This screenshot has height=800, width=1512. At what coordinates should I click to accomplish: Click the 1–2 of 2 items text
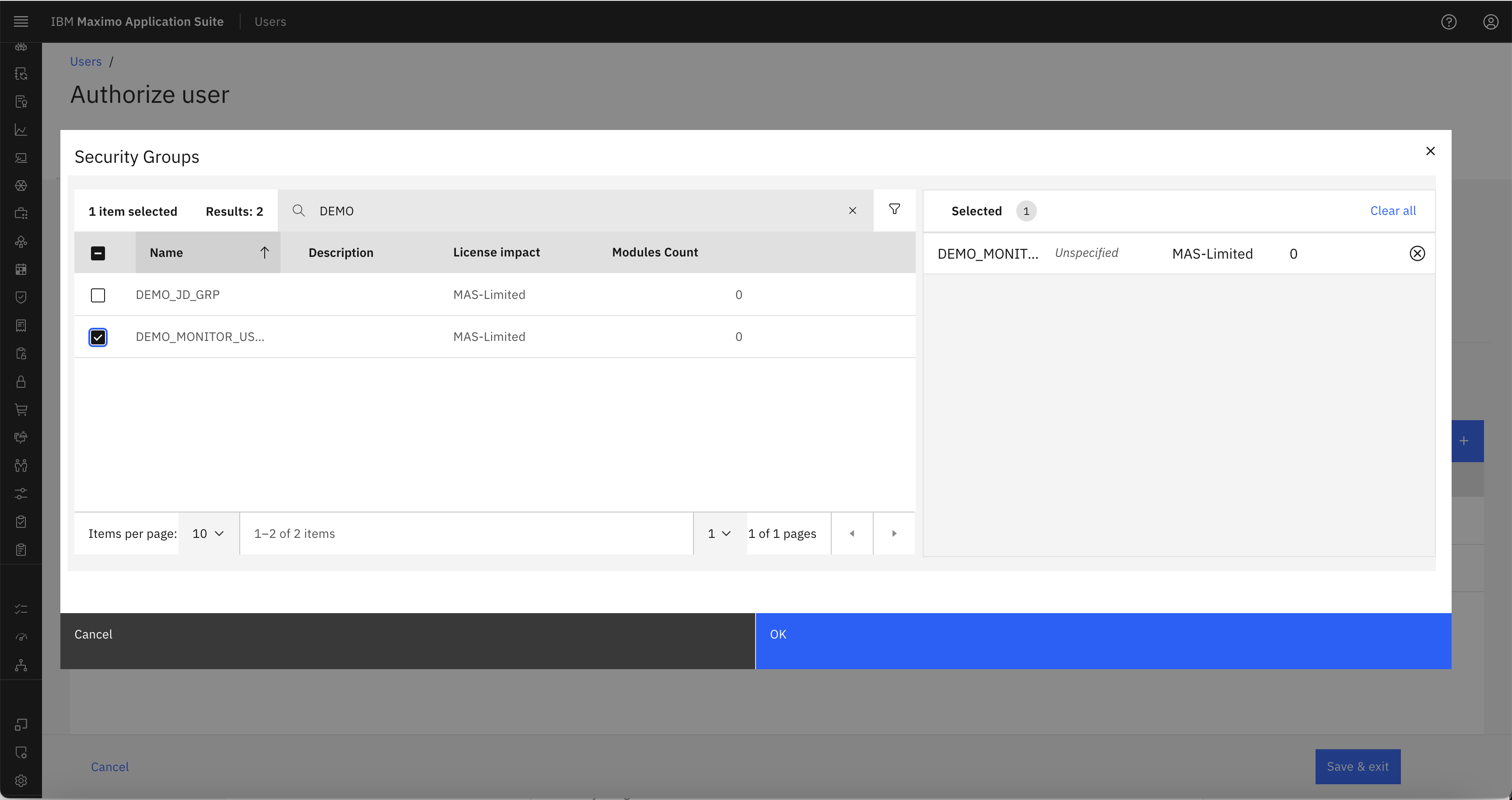tap(294, 533)
